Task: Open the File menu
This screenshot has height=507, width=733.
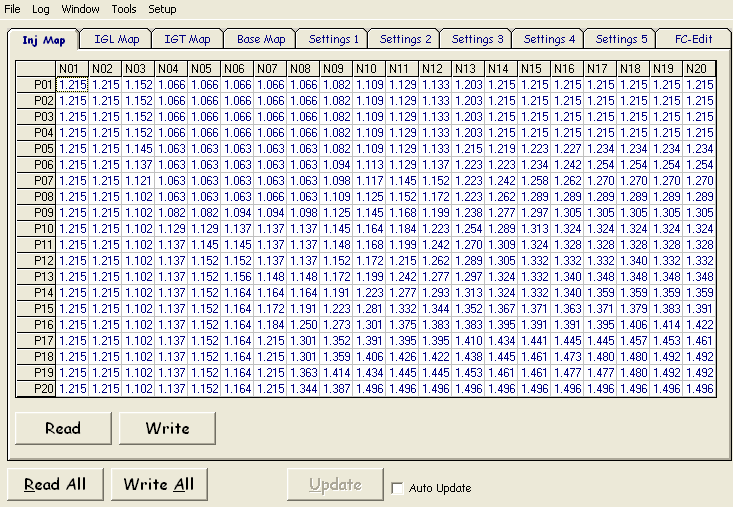Action: (x=12, y=9)
